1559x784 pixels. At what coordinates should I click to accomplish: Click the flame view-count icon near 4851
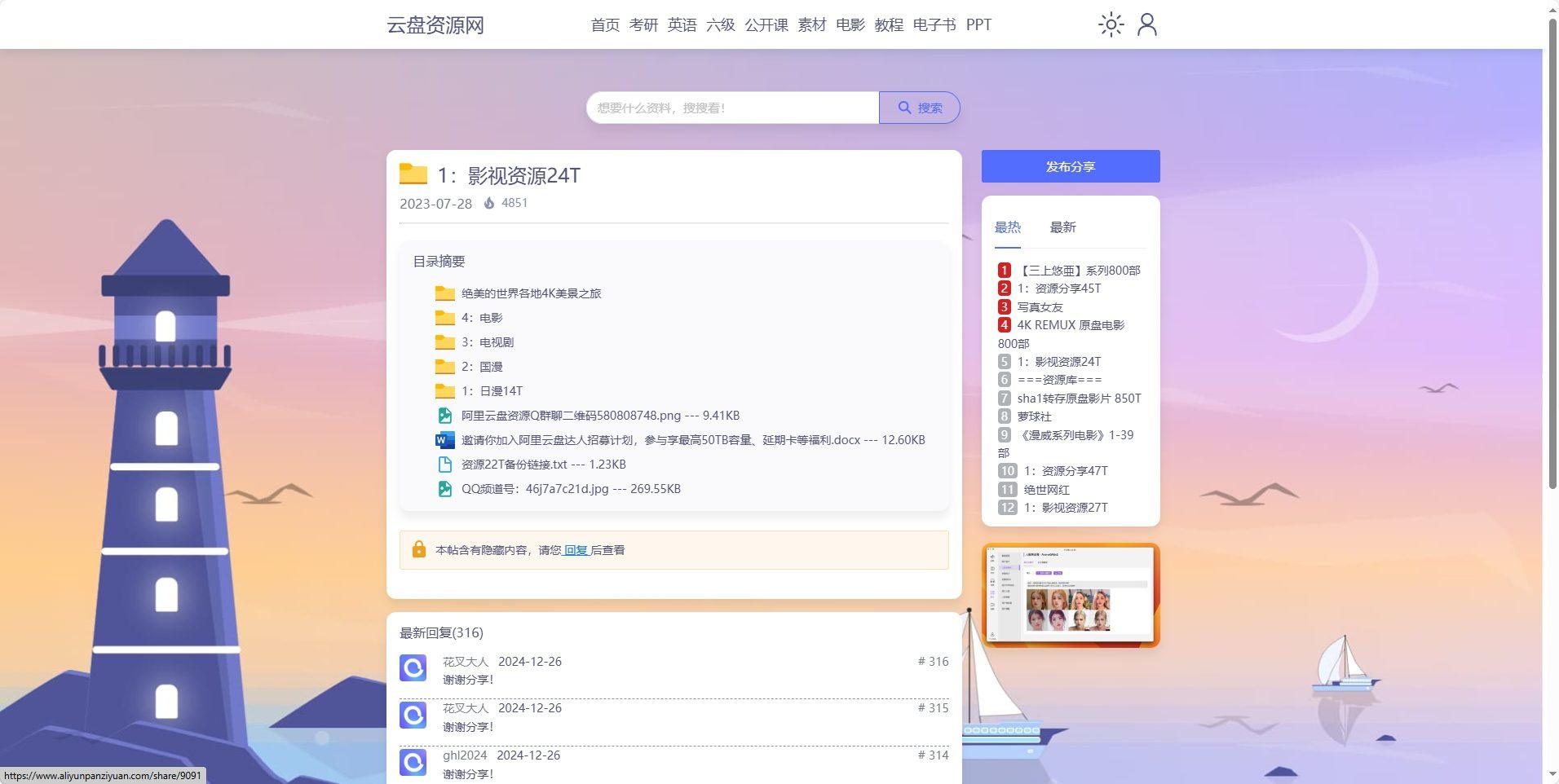pos(489,203)
